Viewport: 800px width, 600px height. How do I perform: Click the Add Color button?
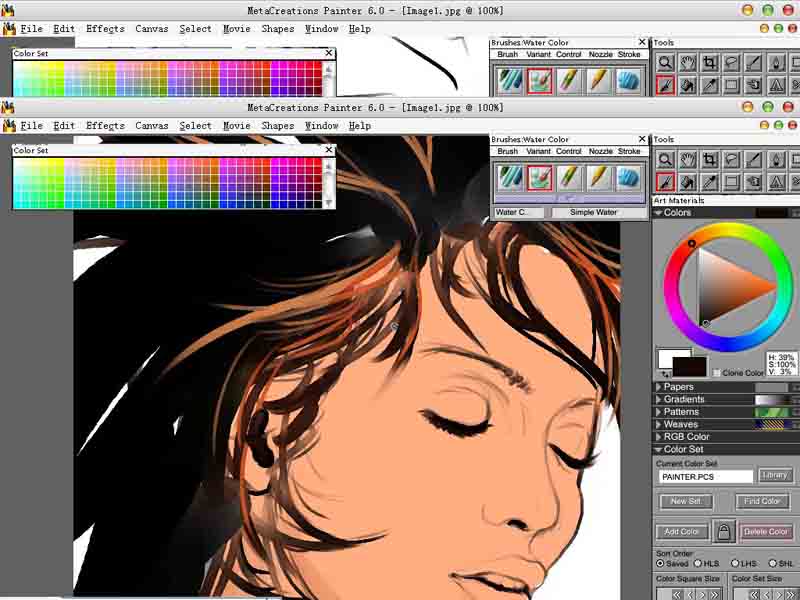click(682, 532)
